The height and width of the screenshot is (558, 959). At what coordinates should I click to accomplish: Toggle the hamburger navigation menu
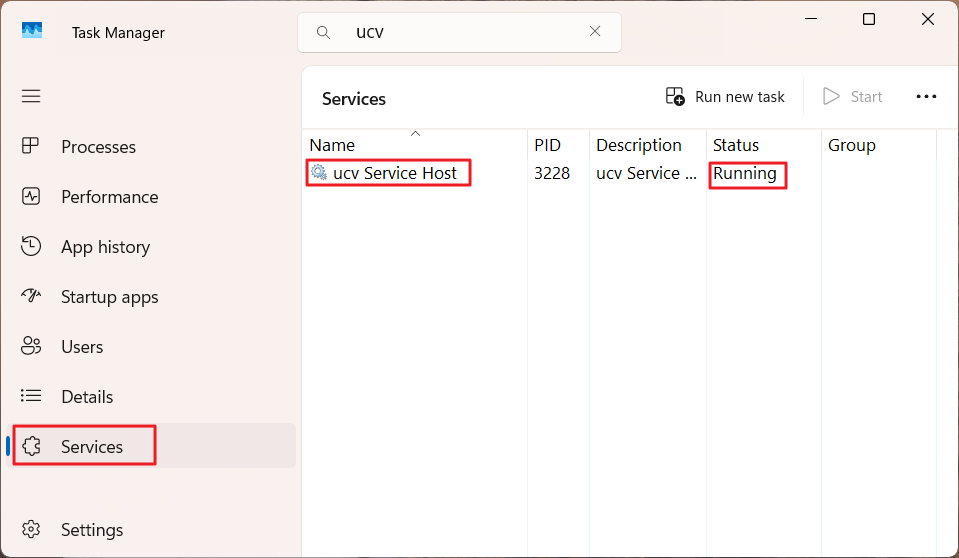[31, 96]
